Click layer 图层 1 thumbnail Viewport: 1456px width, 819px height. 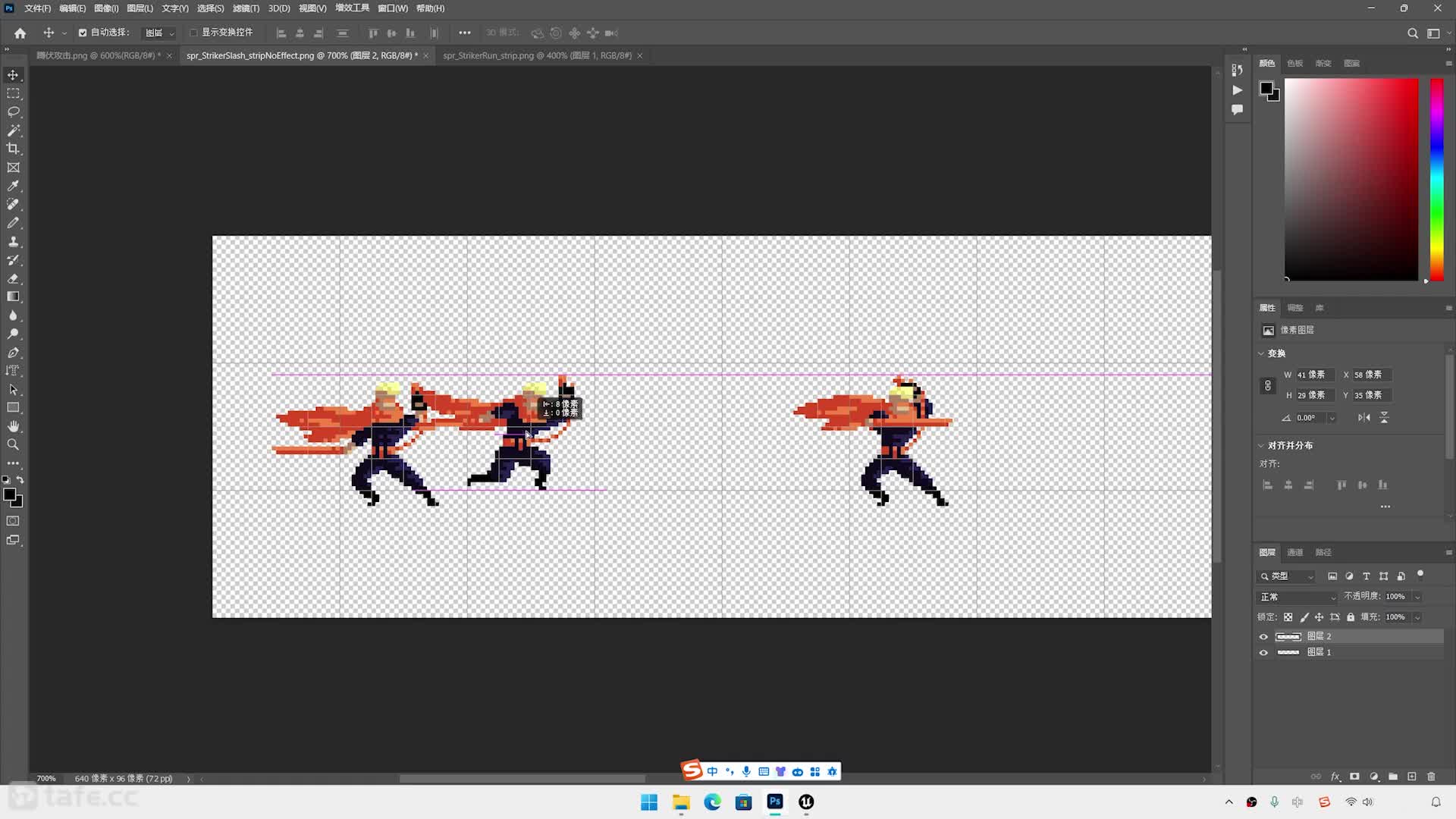click(1288, 653)
